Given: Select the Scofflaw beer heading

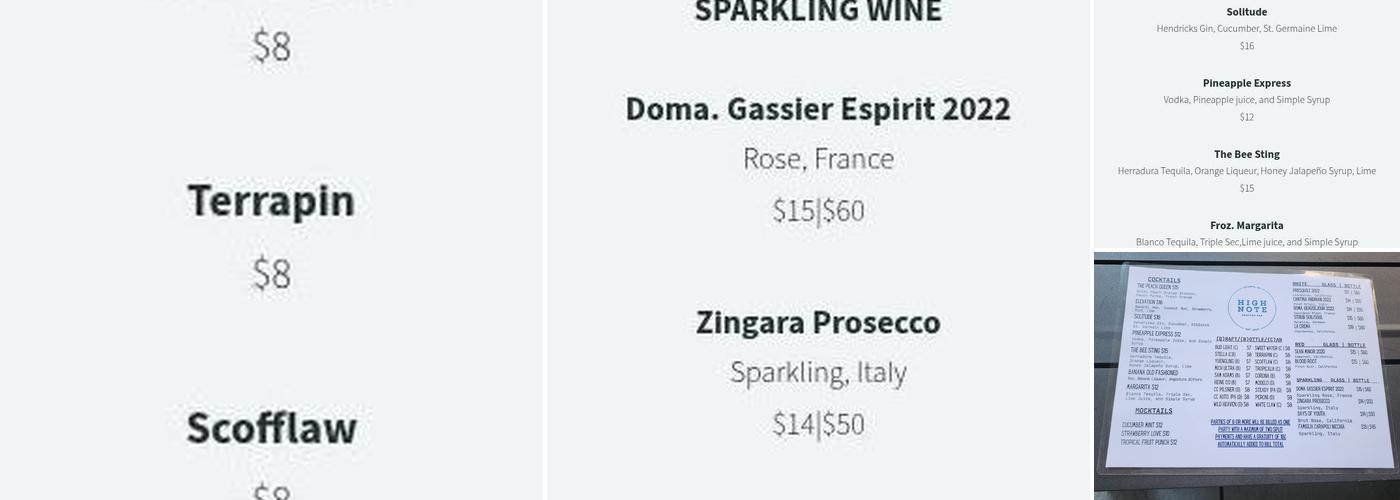Looking at the screenshot, I should click(x=271, y=428).
